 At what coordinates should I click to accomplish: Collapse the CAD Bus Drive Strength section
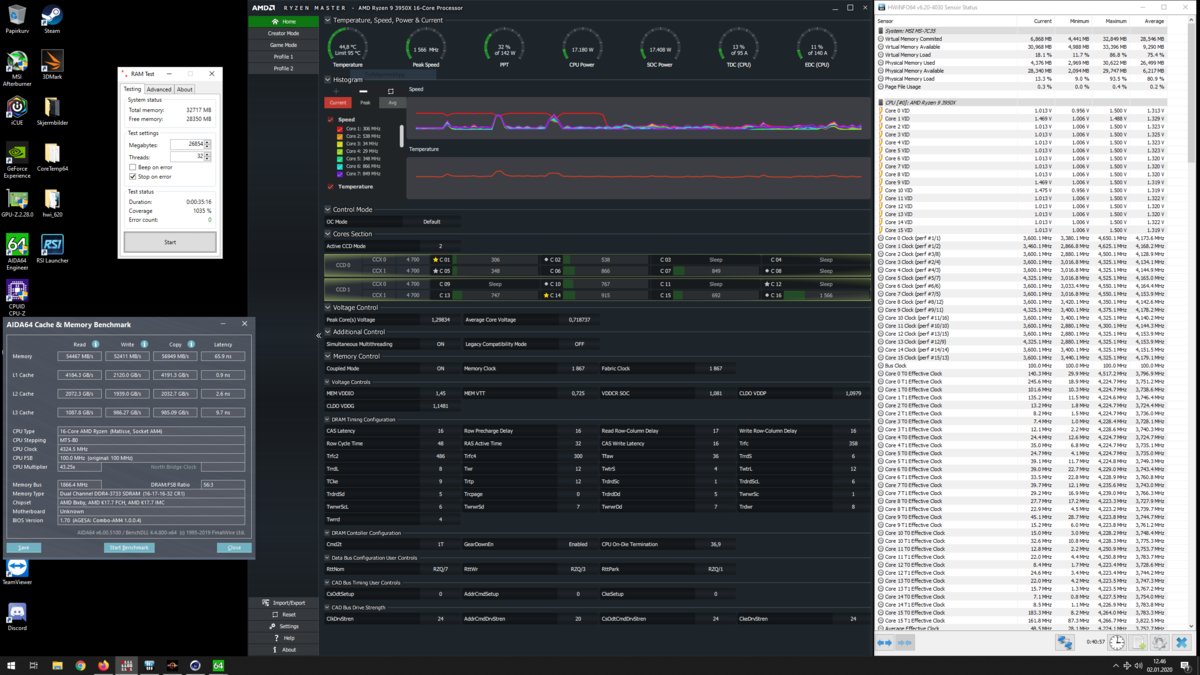coord(327,607)
